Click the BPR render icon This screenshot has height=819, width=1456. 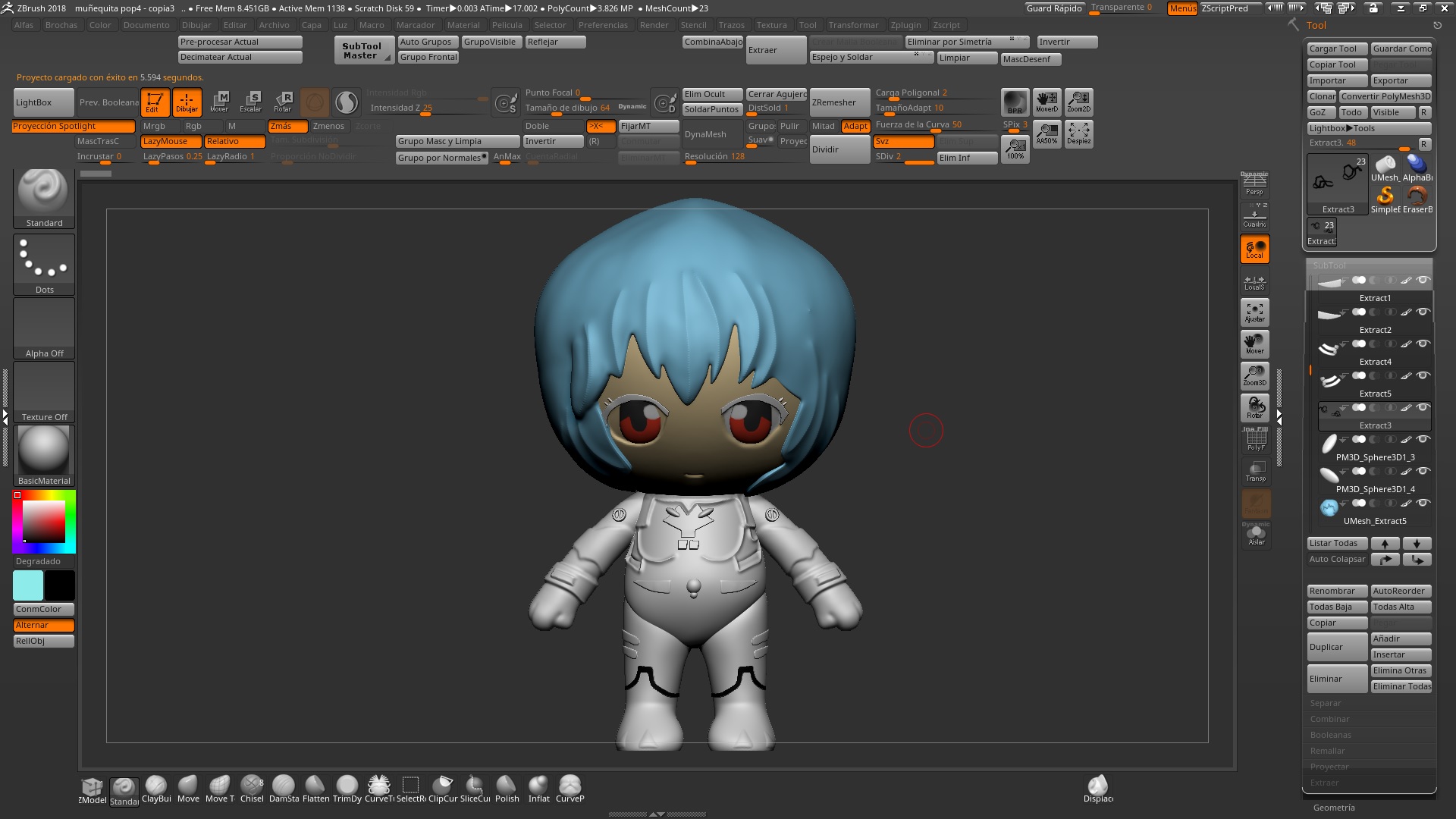1015,102
